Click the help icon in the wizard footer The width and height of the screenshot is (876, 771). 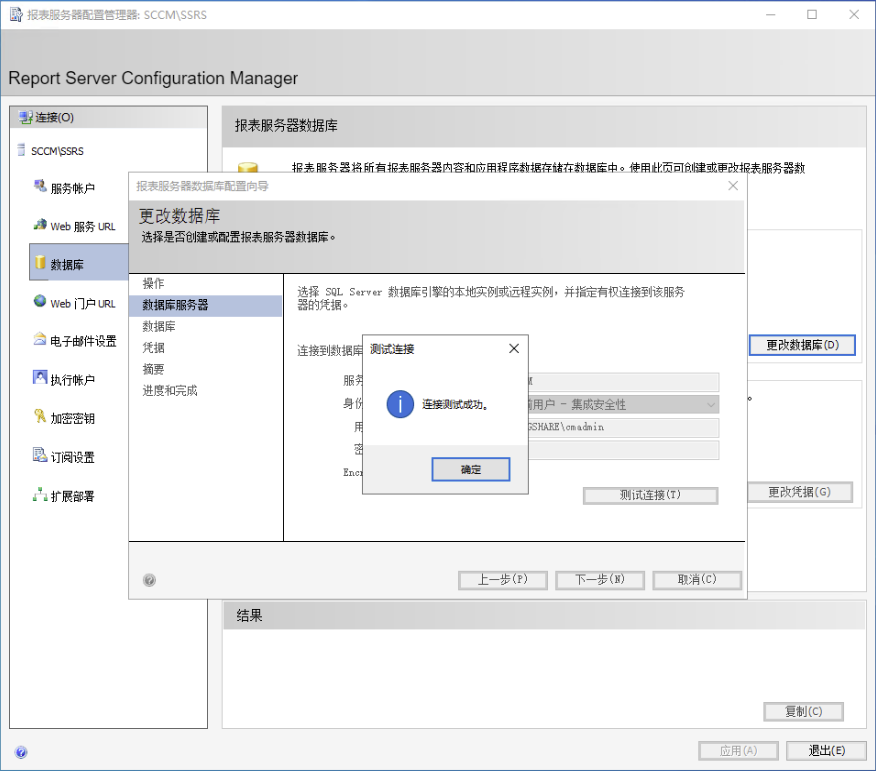[149, 580]
